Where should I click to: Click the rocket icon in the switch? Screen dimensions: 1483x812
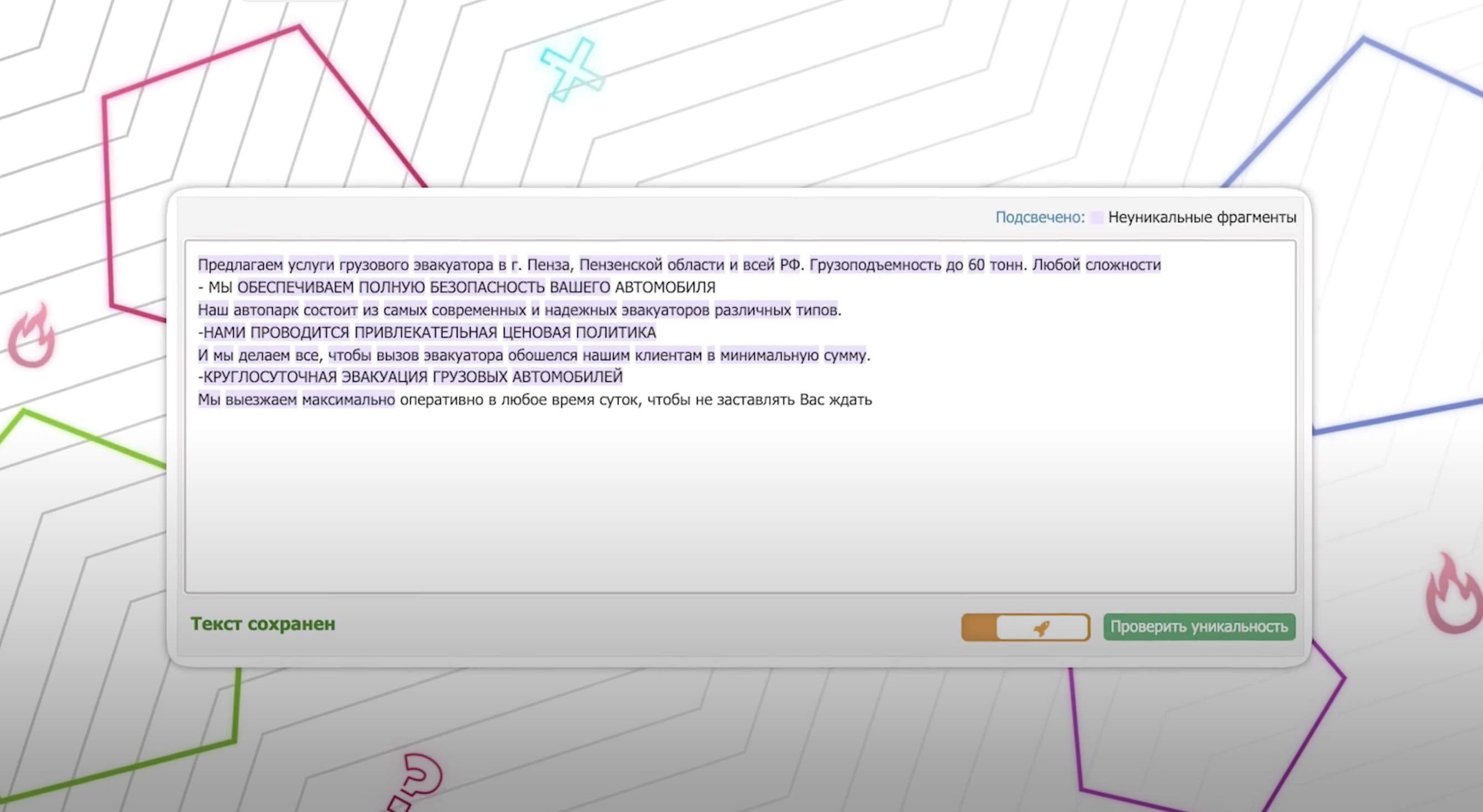[1041, 628]
